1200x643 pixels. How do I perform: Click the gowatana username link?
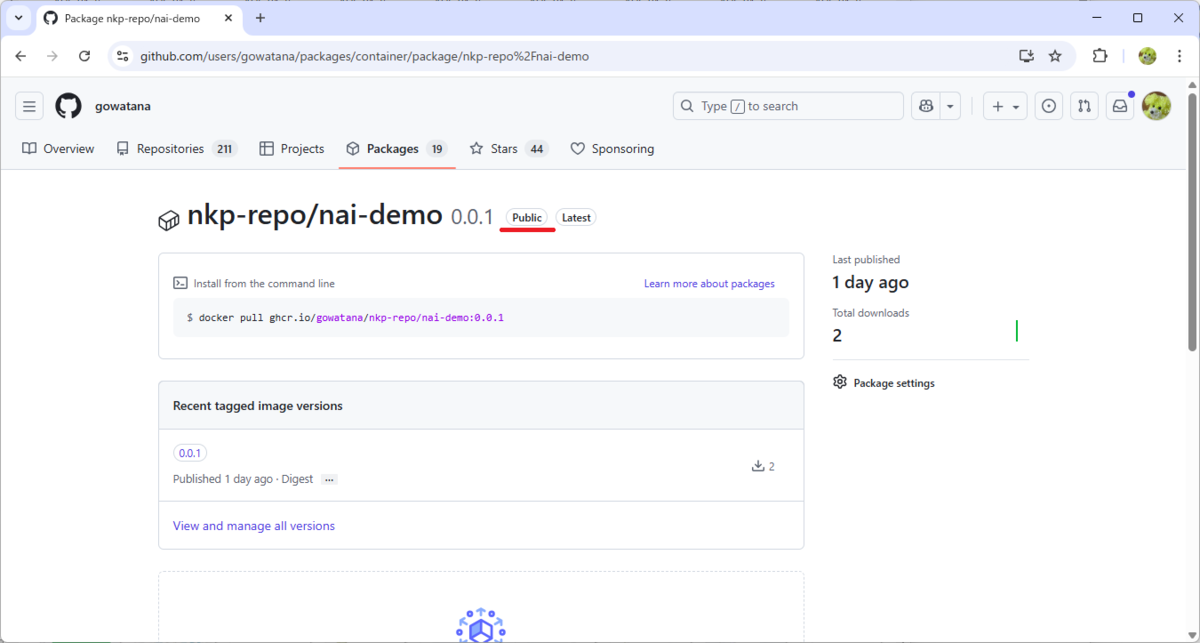coord(123,106)
